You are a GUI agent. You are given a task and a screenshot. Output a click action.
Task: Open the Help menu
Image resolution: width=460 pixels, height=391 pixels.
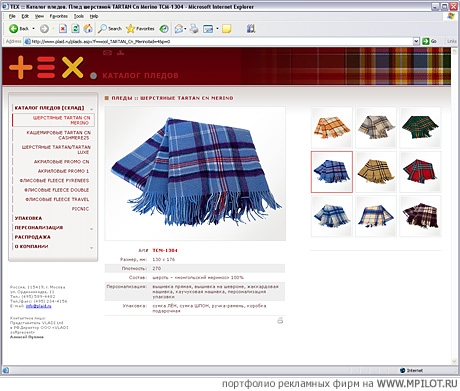tap(94, 16)
